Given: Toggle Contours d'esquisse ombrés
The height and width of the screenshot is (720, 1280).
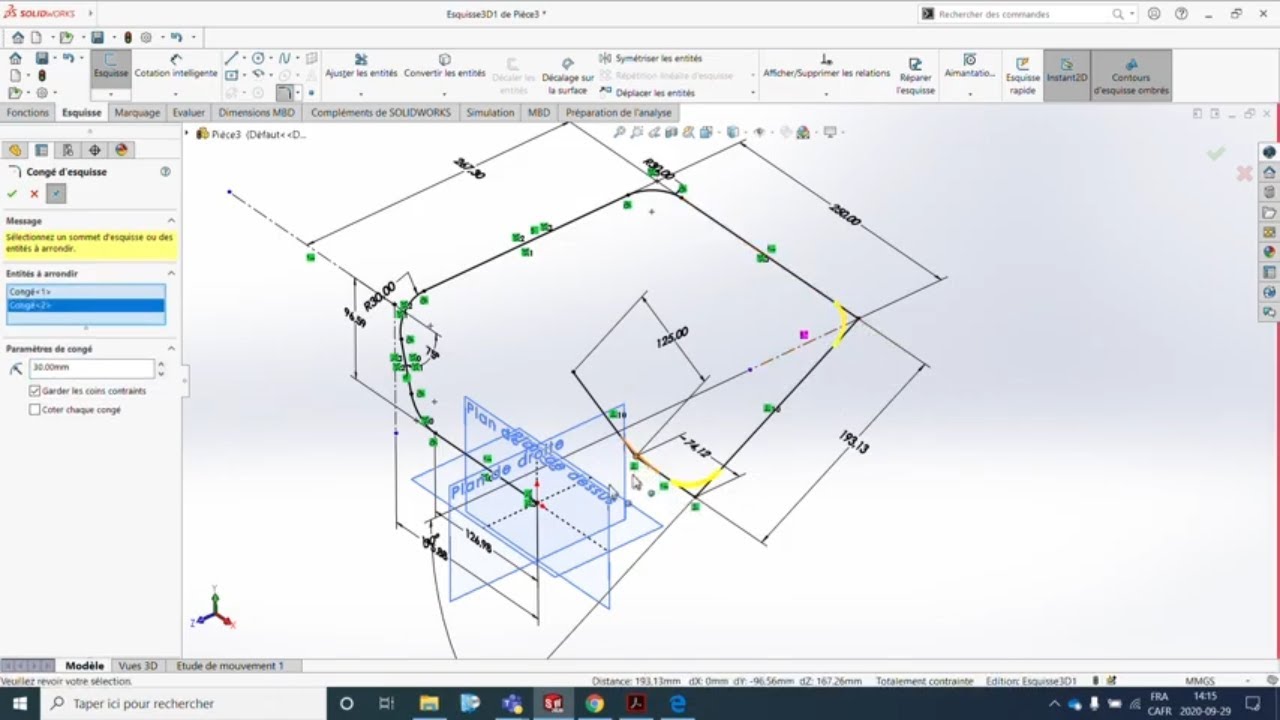Looking at the screenshot, I should coord(1131,76).
